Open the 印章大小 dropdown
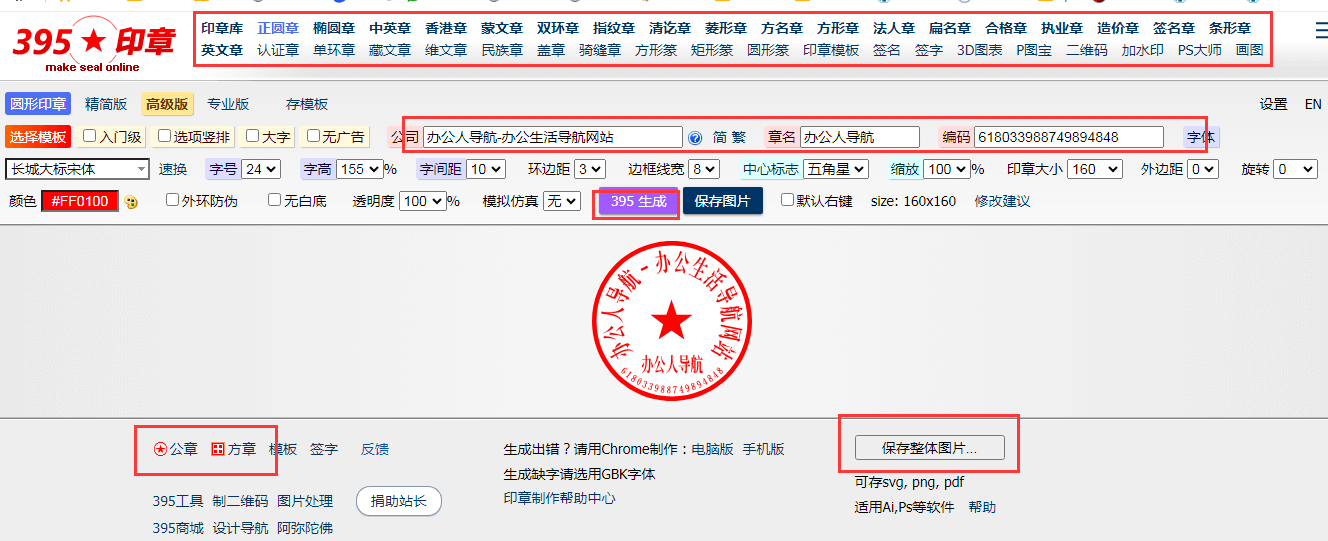Viewport: 1328px width, 541px height. click(x=1097, y=169)
